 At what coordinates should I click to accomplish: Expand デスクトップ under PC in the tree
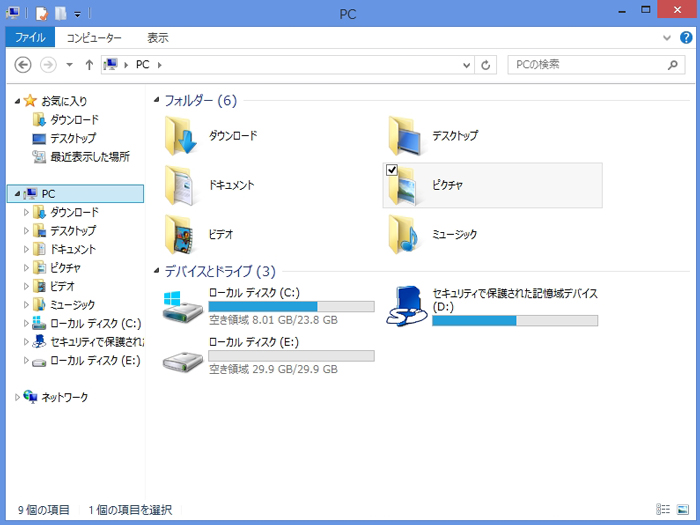pyautogui.click(x=26, y=231)
